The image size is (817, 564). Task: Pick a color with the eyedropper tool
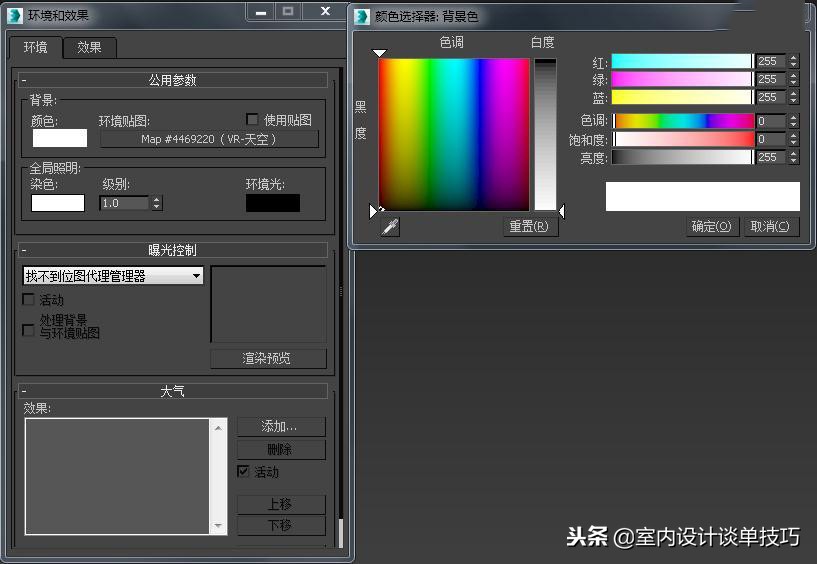tap(390, 227)
